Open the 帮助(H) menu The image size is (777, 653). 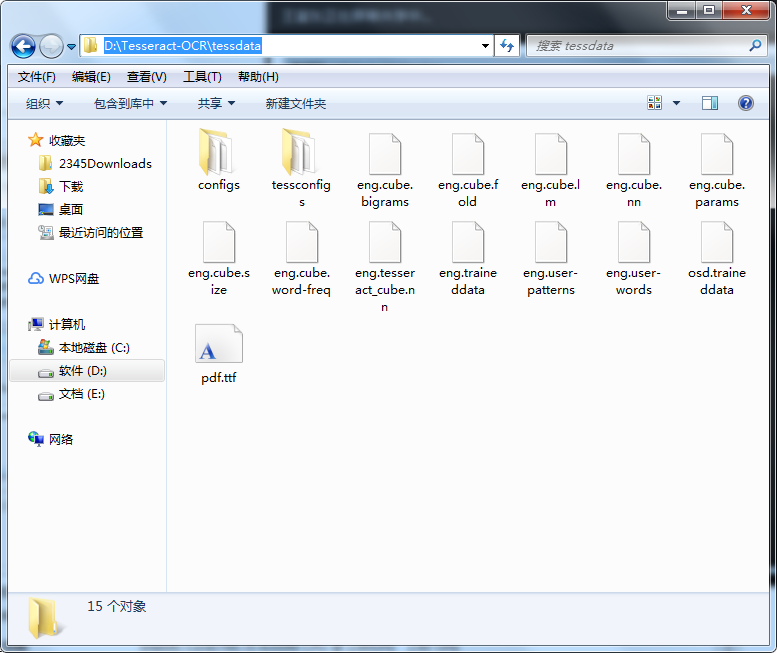pos(258,77)
